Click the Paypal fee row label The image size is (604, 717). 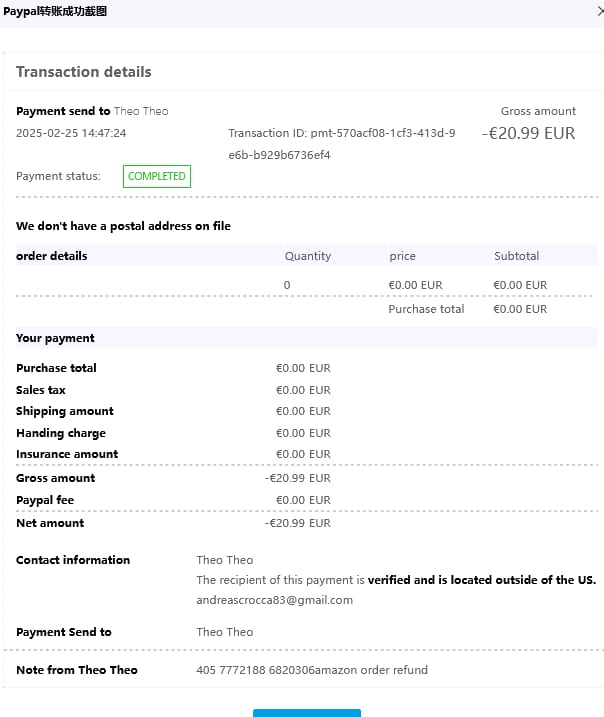tap(45, 500)
